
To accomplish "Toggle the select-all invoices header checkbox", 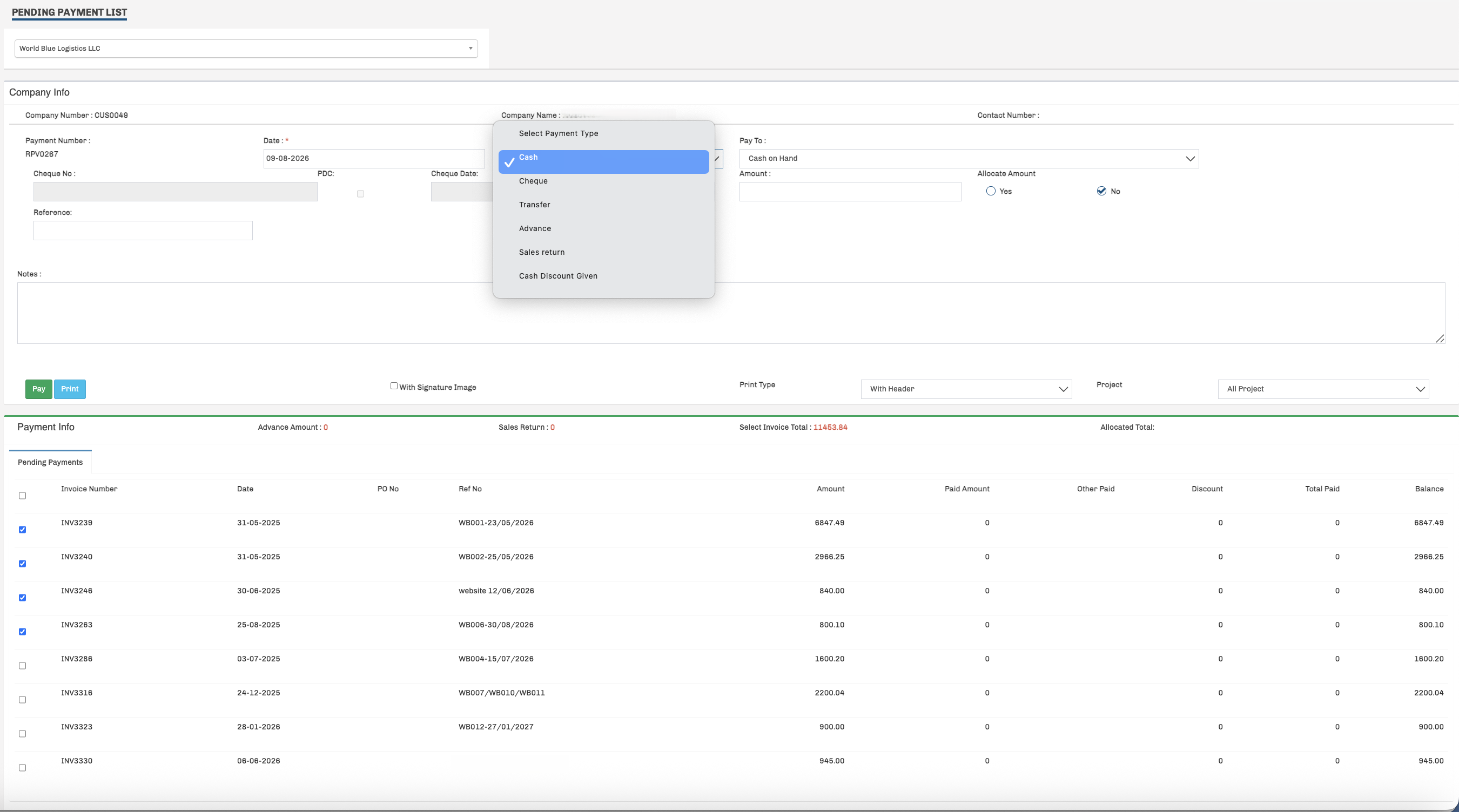I will [23, 496].
